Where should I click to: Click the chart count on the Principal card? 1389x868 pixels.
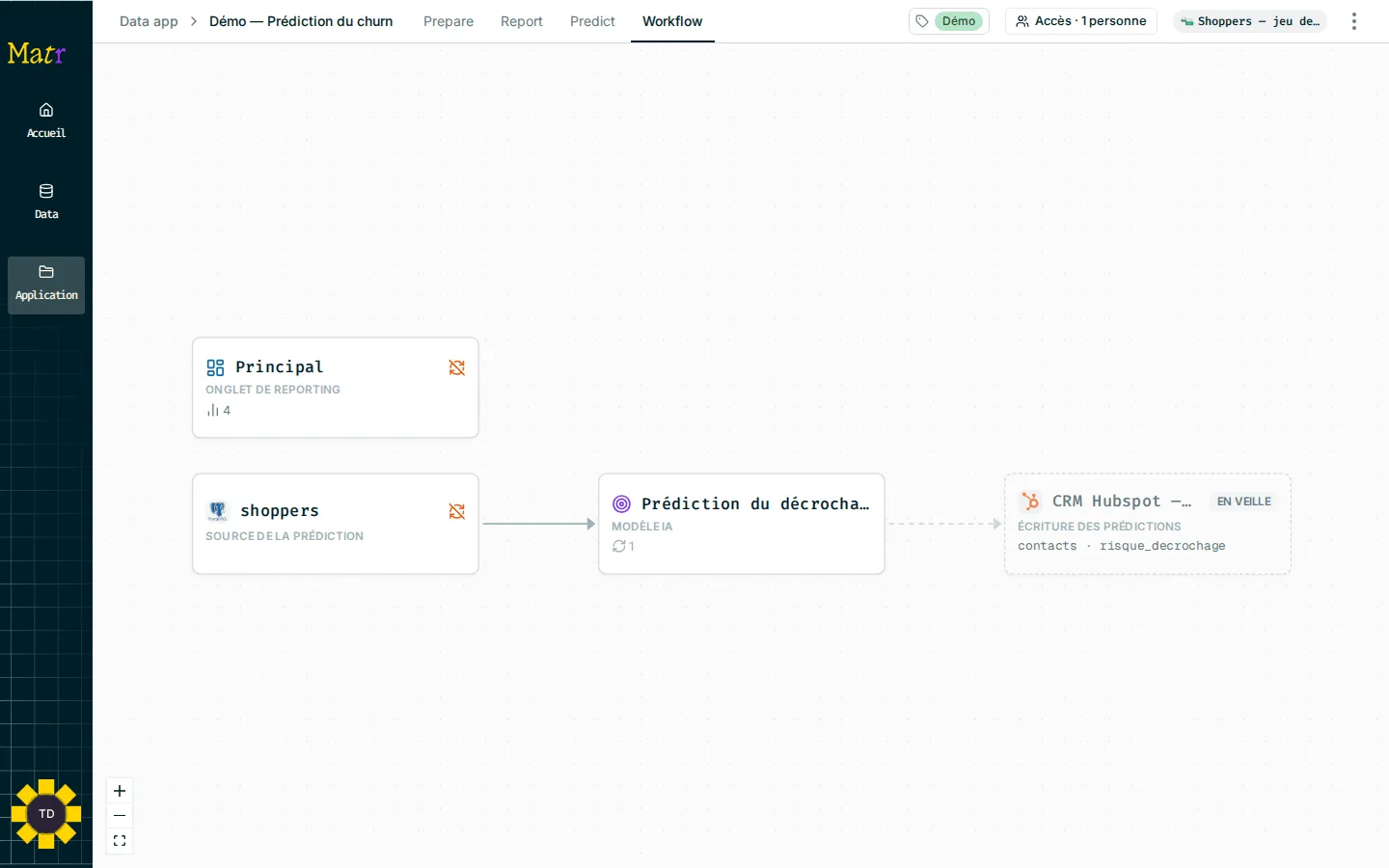pos(219,410)
